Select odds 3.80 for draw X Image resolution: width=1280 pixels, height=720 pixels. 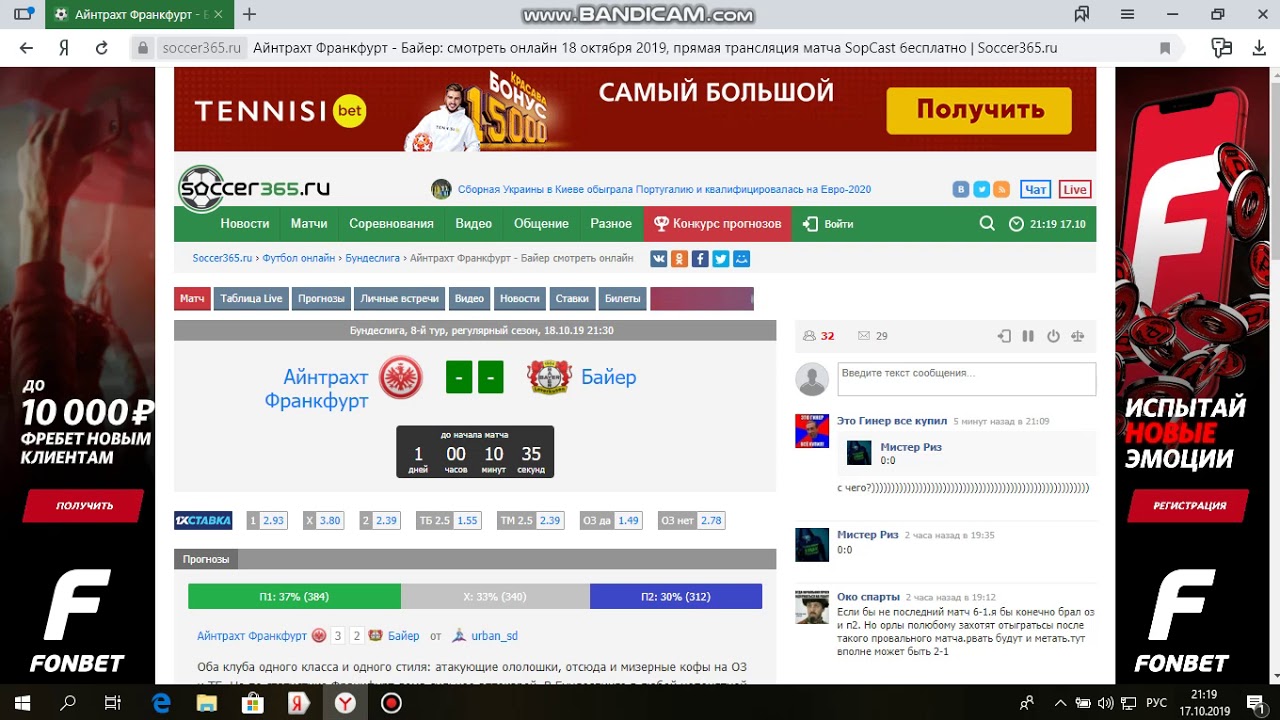pos(330,521)
